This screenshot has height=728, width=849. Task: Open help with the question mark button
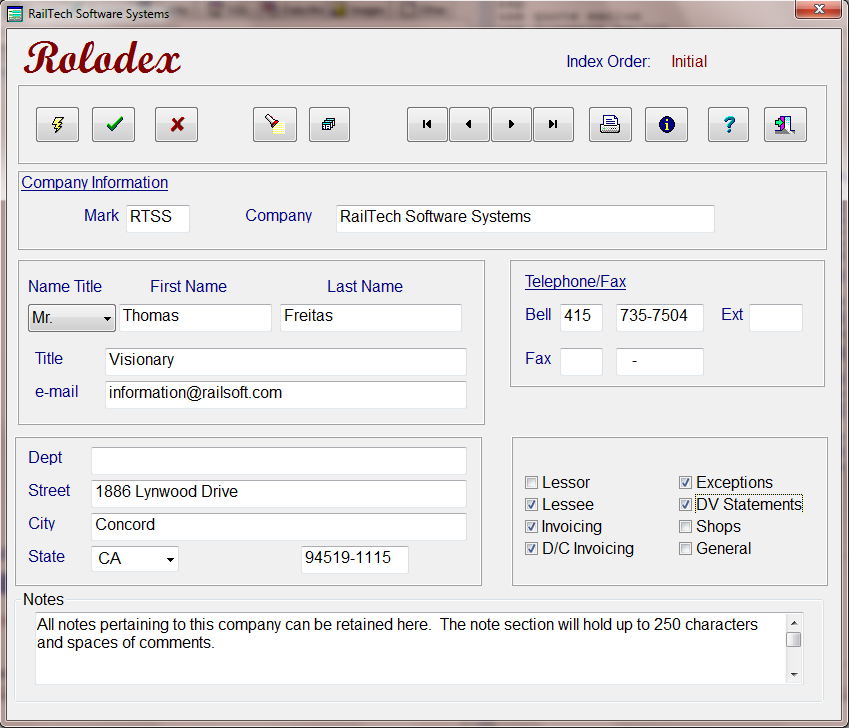click(729, 125)
